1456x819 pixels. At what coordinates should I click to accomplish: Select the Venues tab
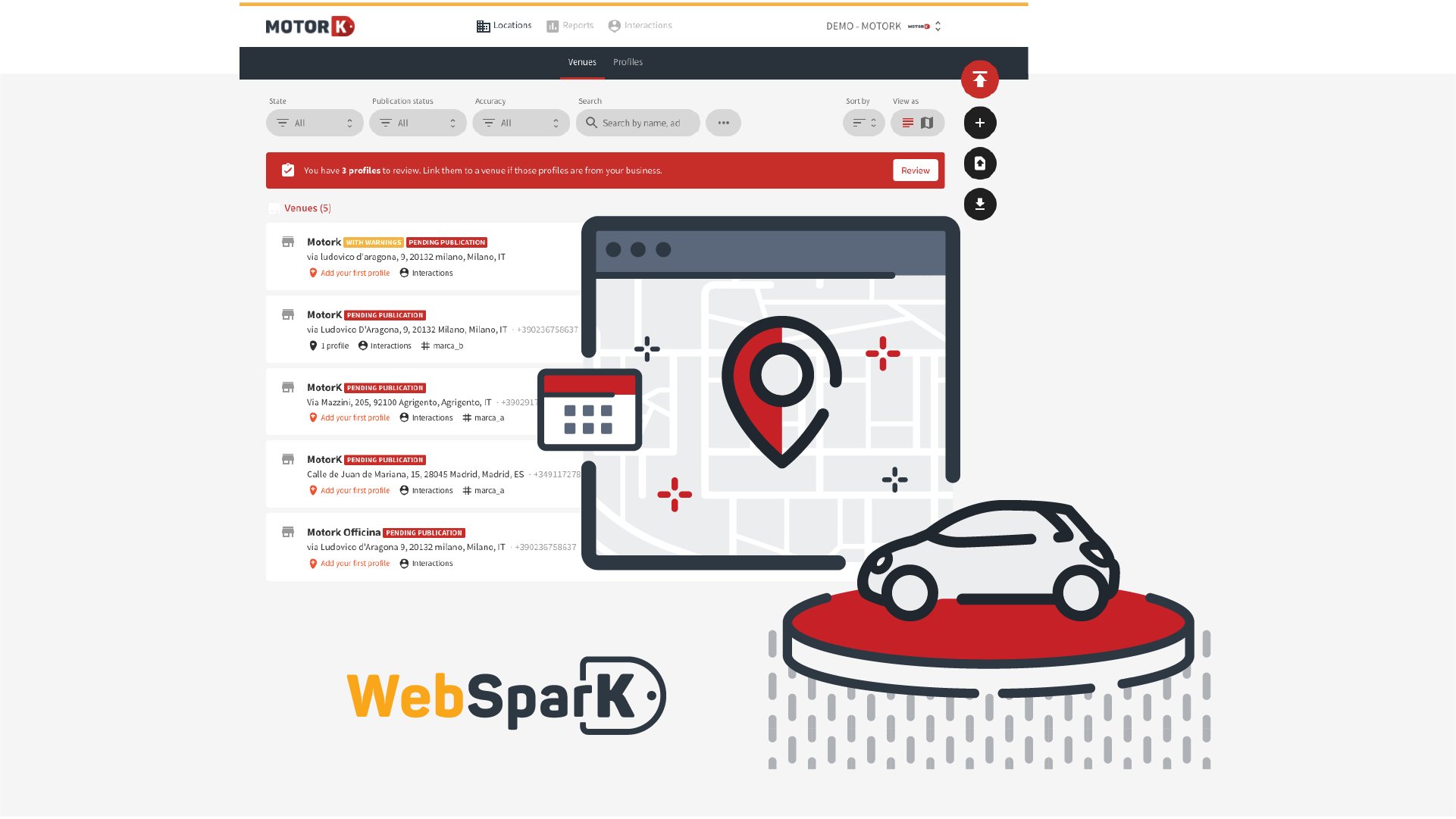581,62
